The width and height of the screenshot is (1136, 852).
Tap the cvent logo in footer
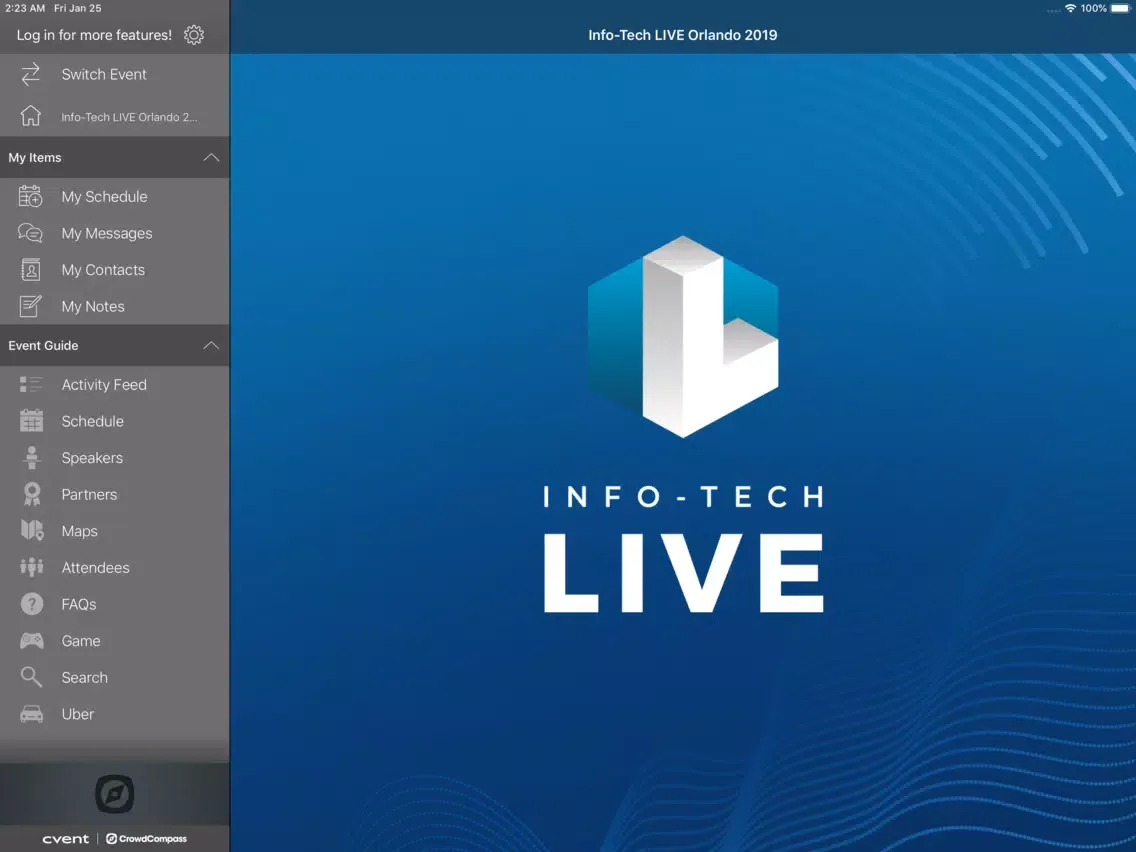pyautogui.click(x=66, y=839)
